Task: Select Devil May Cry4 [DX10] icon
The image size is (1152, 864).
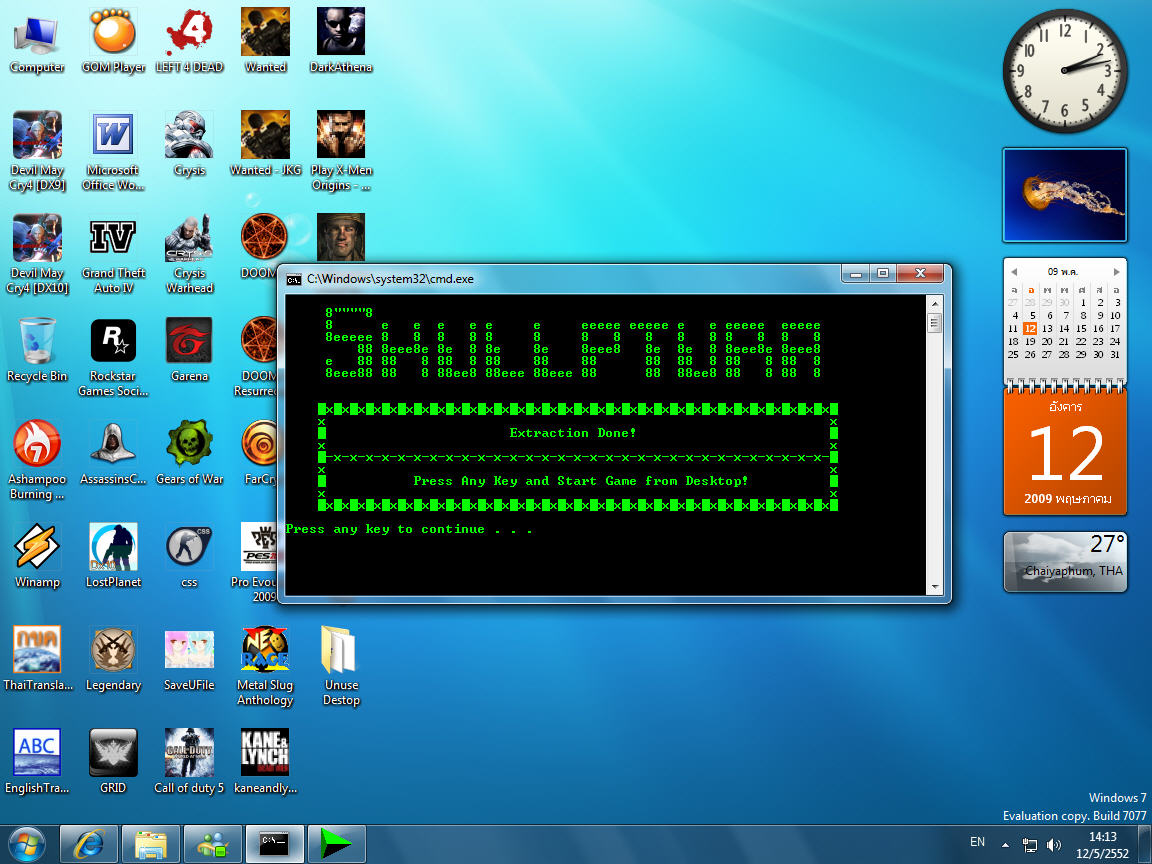Action: point(37,254)
